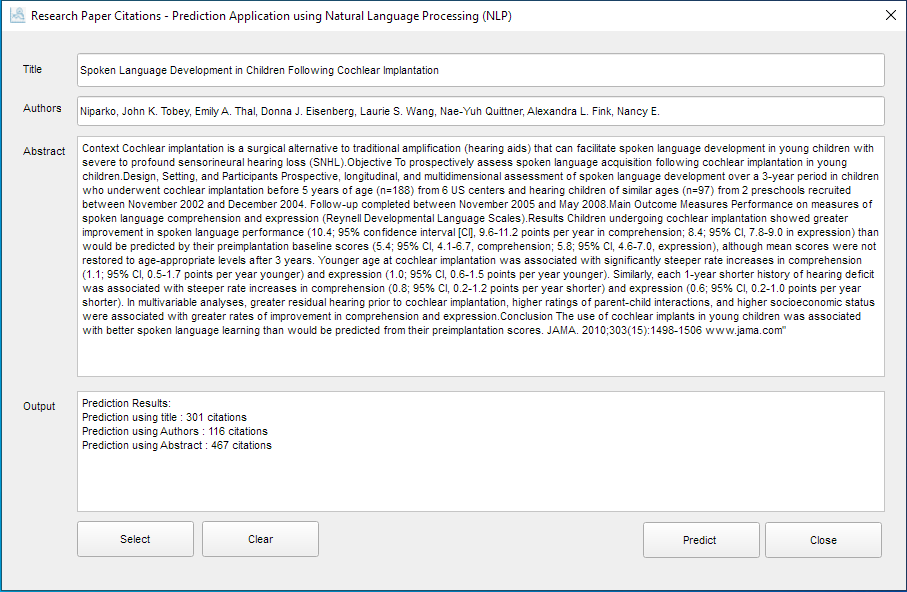Click the Output label
Screen dimensions: 907x592
point(40,406)
